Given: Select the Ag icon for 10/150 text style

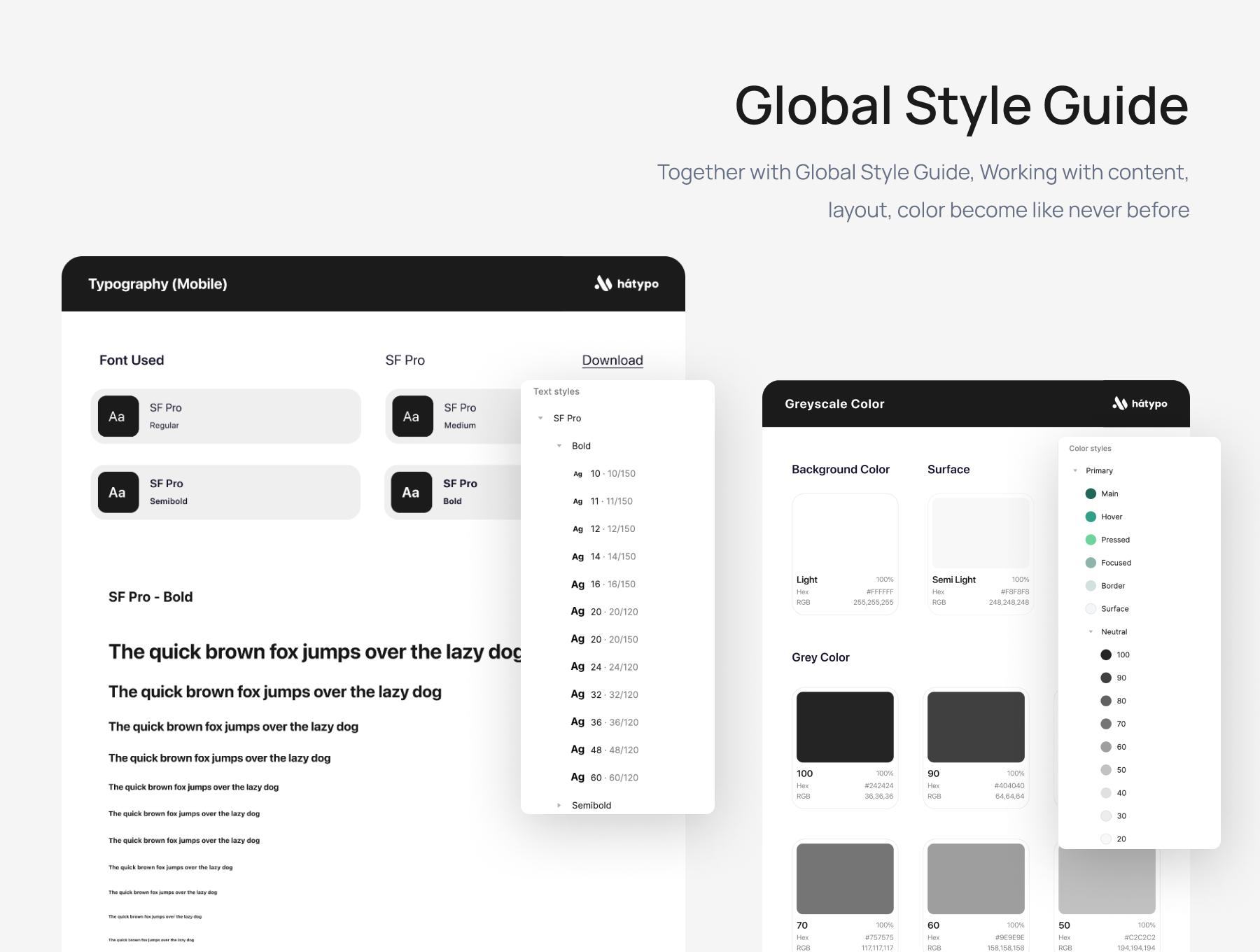Looking at the screenshot, I should (577, 474).
